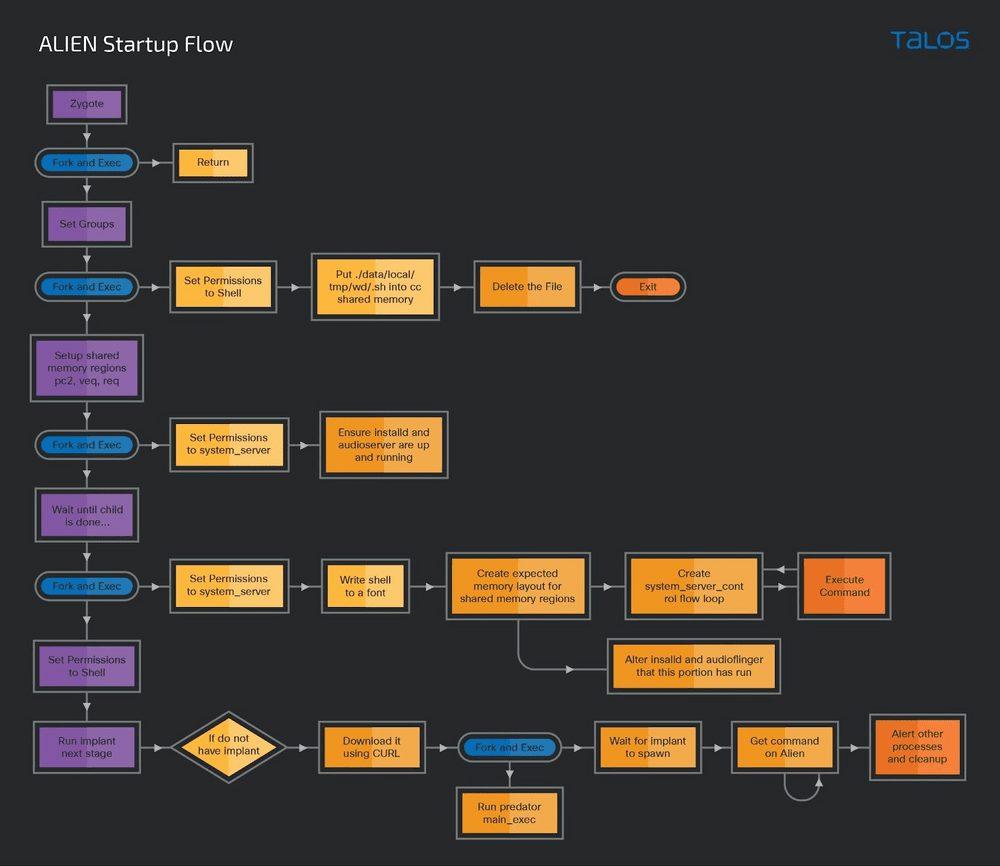Select Ensure installd and audioserver box
This screenshot has width=1000, height=866.
coord(383,445)
